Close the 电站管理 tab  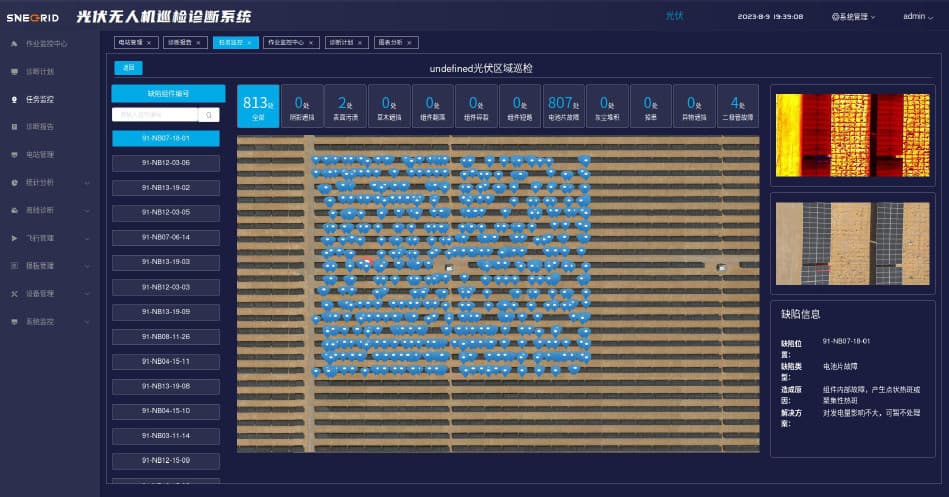(x=152, y=43)
